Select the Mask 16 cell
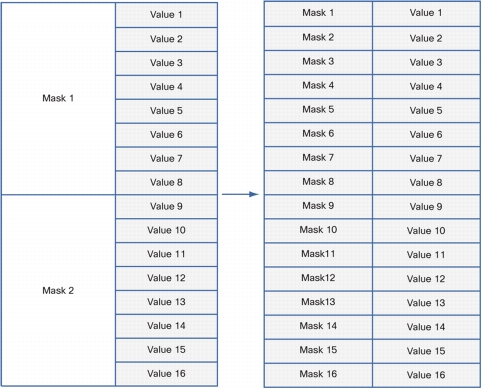483x389 pixels. point(318,375)
